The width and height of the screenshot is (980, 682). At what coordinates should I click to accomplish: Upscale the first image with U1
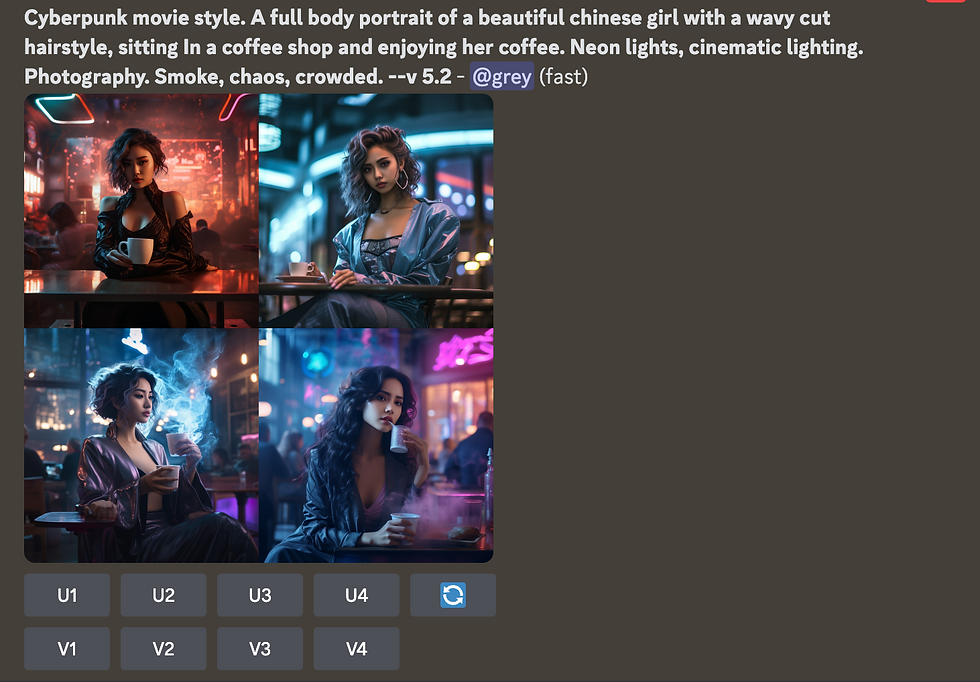coord(67,595)
